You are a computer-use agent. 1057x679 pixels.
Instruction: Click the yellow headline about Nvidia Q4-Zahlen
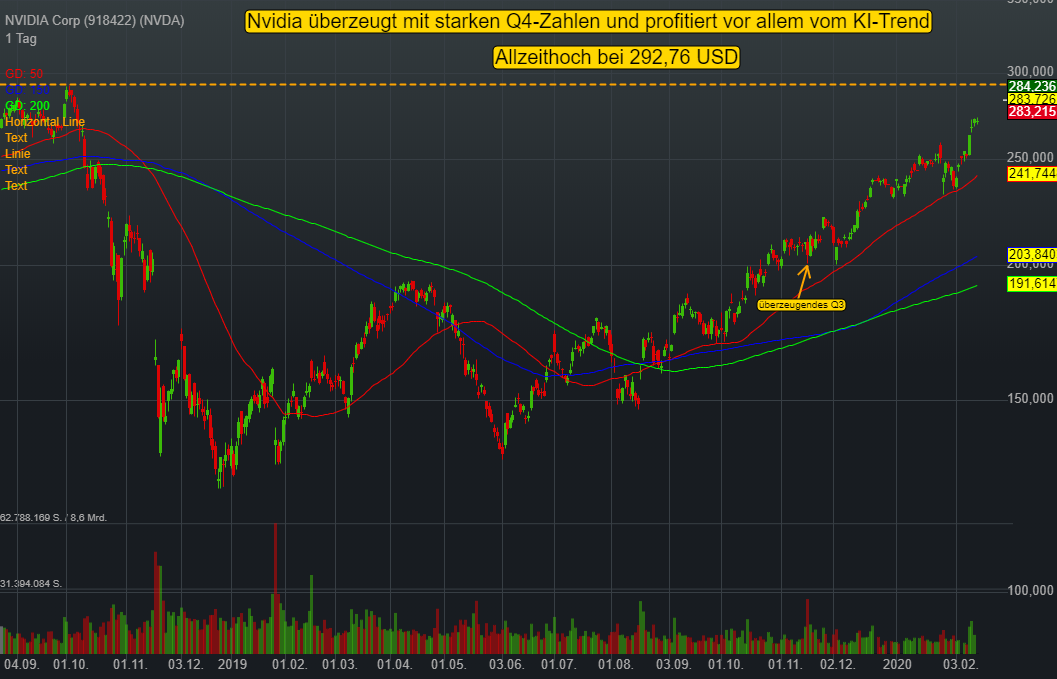tap(588, 22)
